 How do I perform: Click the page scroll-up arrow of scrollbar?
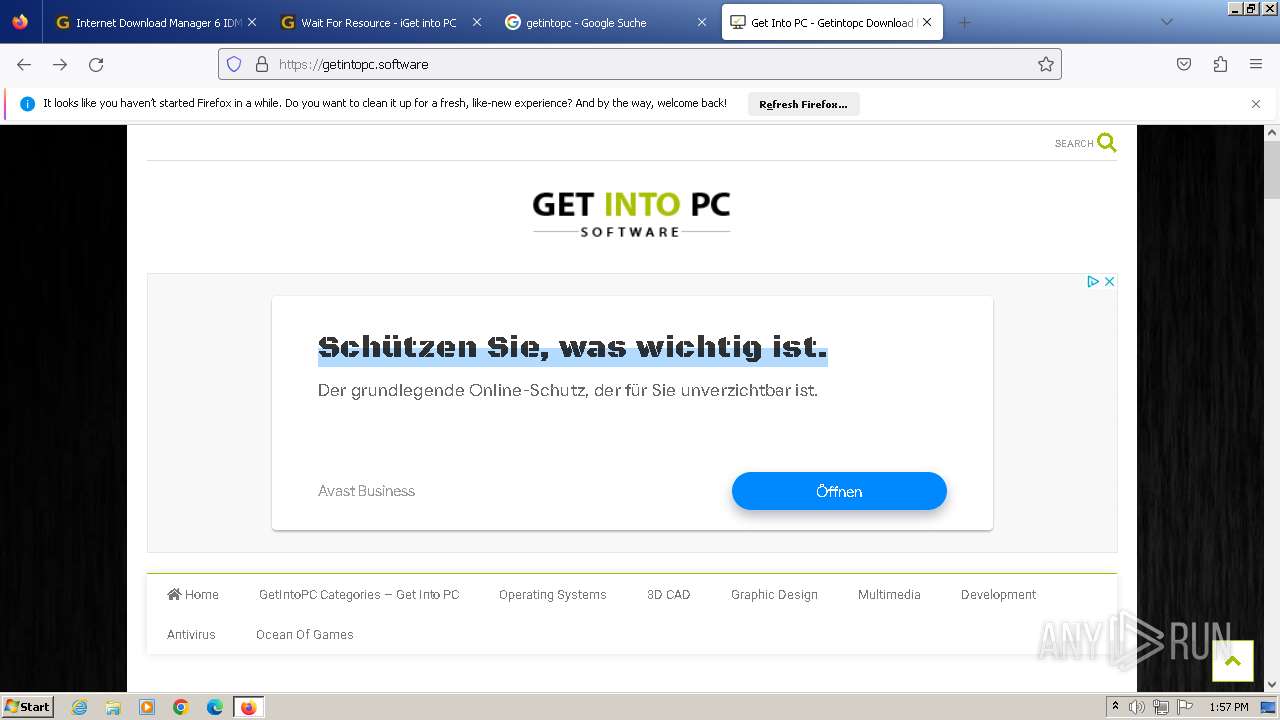coord(1272,132)
